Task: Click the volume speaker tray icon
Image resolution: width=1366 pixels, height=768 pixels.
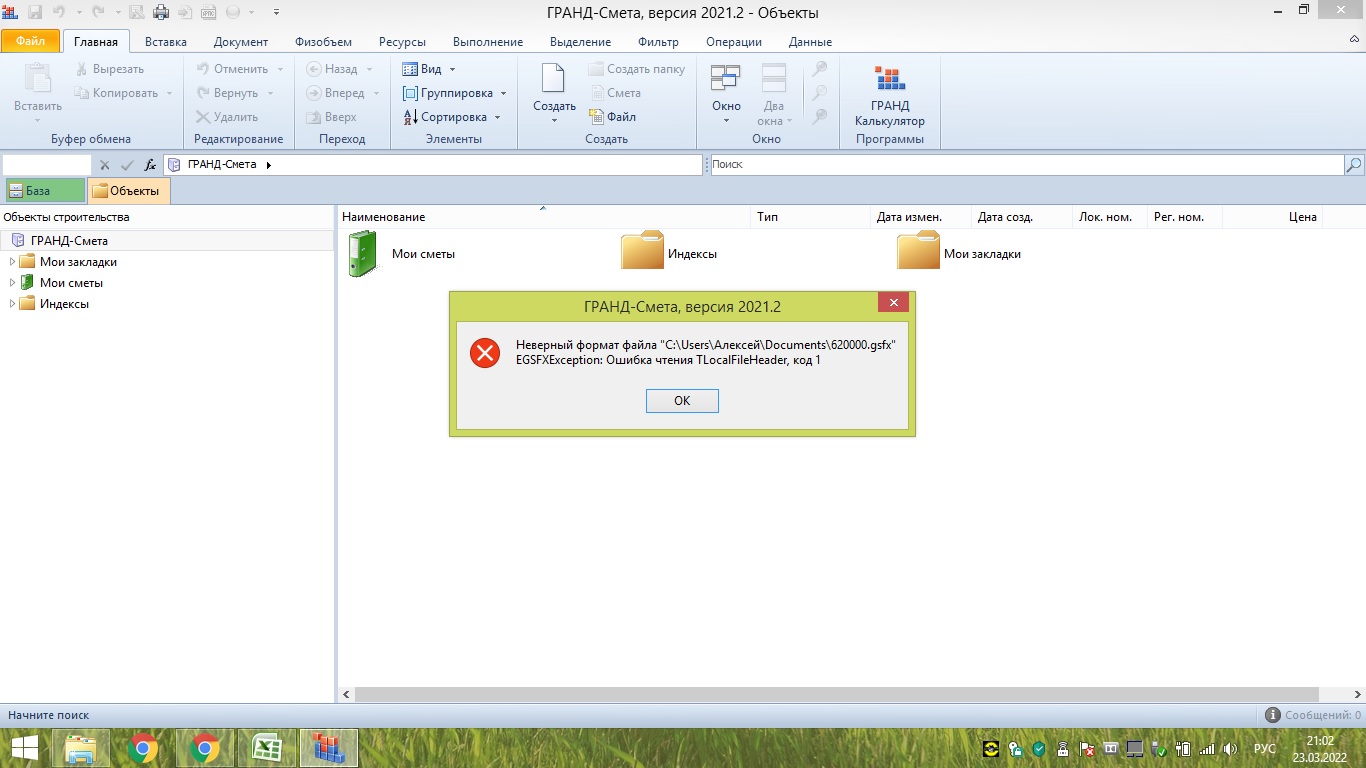Action: pyautogui.click(x=1229, y=748)
